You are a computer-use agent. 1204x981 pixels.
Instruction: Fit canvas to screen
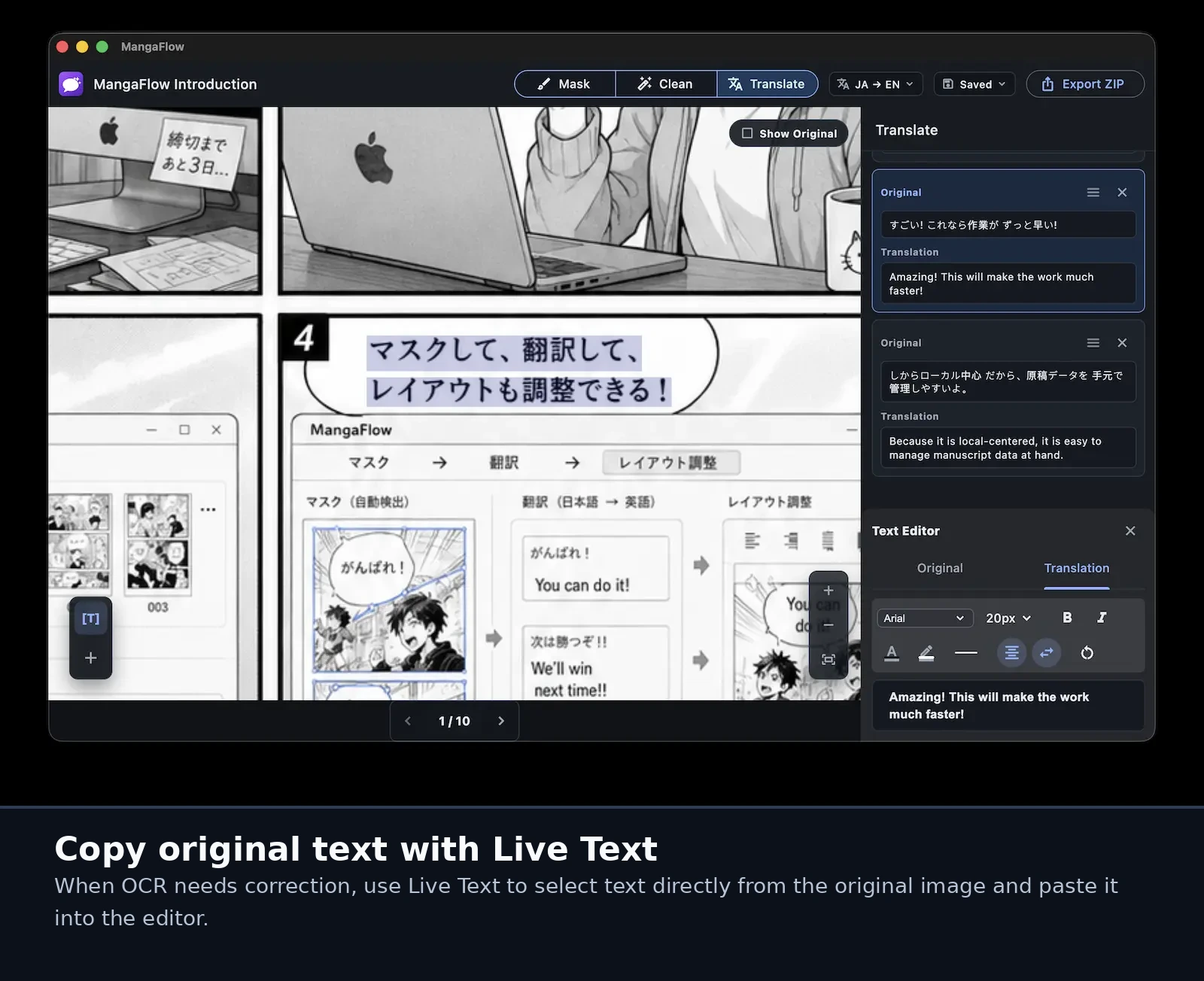(x=829, y=660)
